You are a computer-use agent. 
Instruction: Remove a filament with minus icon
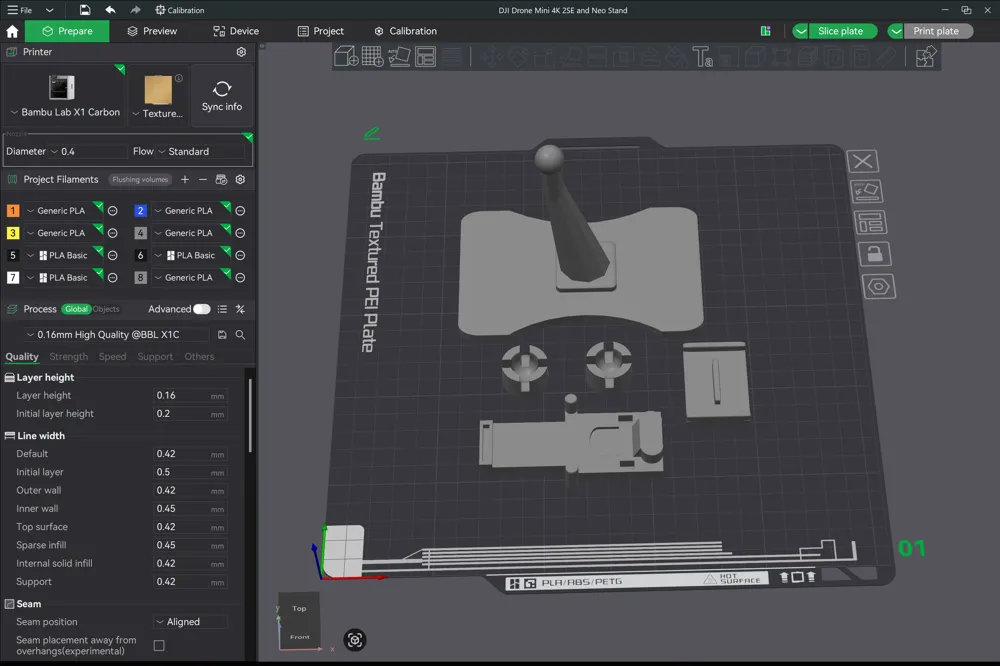pyautogui.click(x=203, y=179)
